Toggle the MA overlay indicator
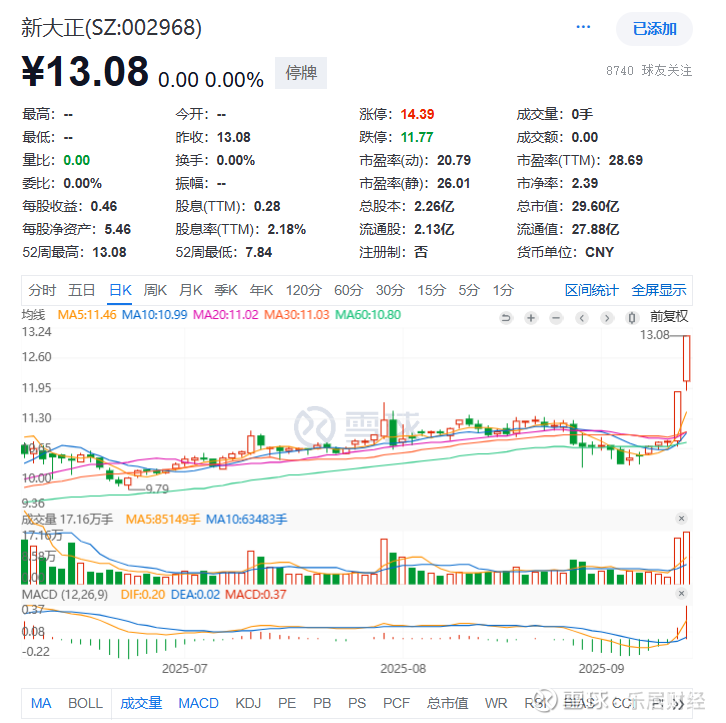Screen dimensions: 726x723 41,703
